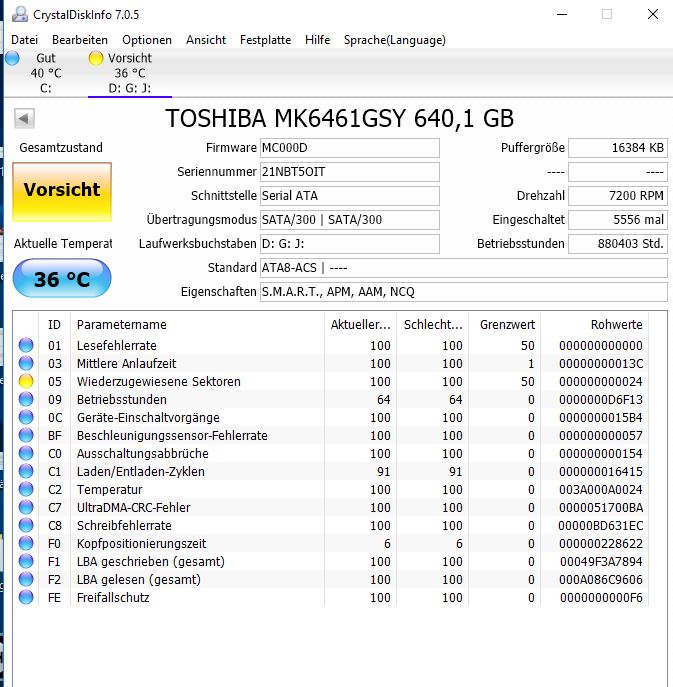This screenshot has width=673, height=687.
Task: Minimize the CrystalDiskInfo window
Action: (562, 14)
